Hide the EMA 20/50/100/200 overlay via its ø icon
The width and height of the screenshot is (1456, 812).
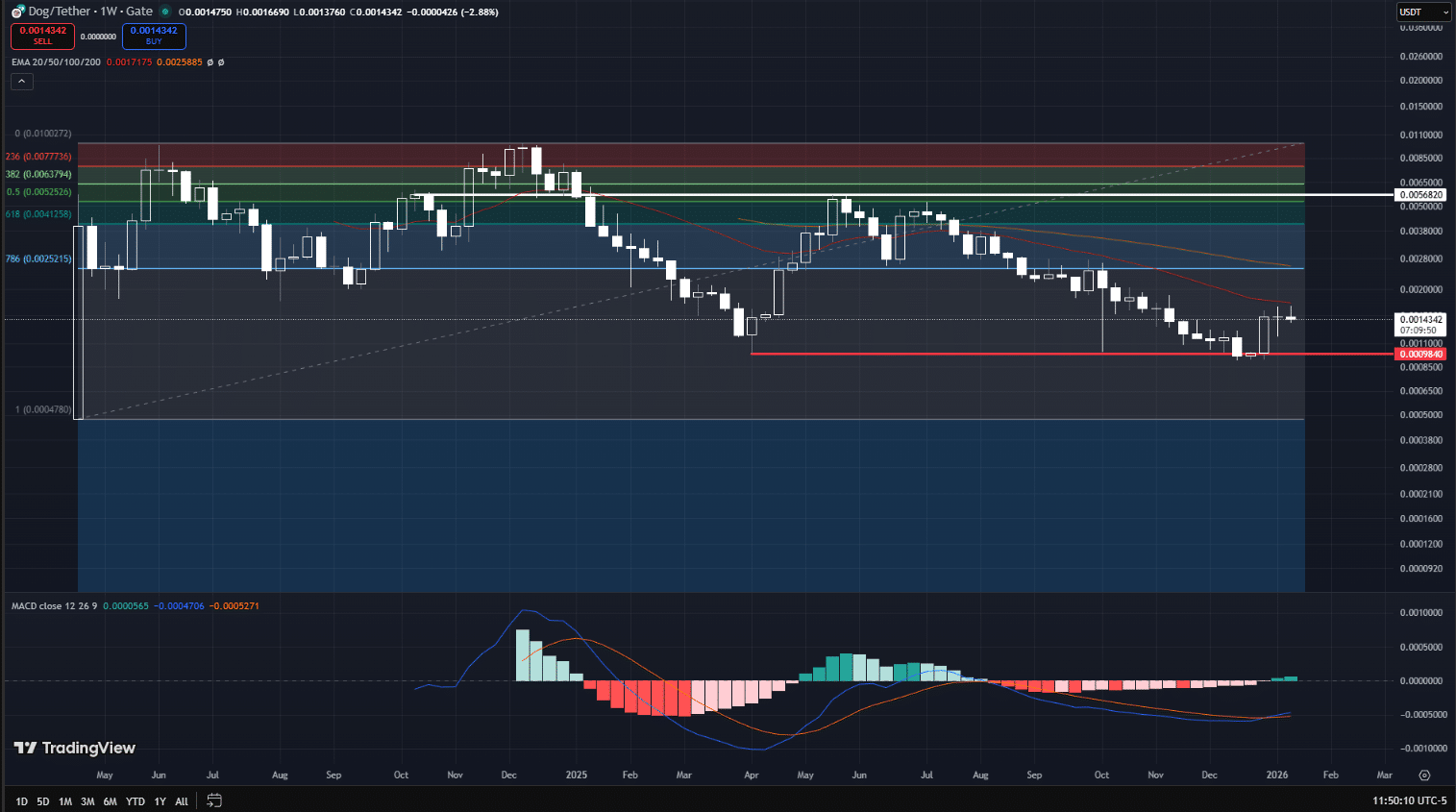pyautogui.click(x=210, y=62)
